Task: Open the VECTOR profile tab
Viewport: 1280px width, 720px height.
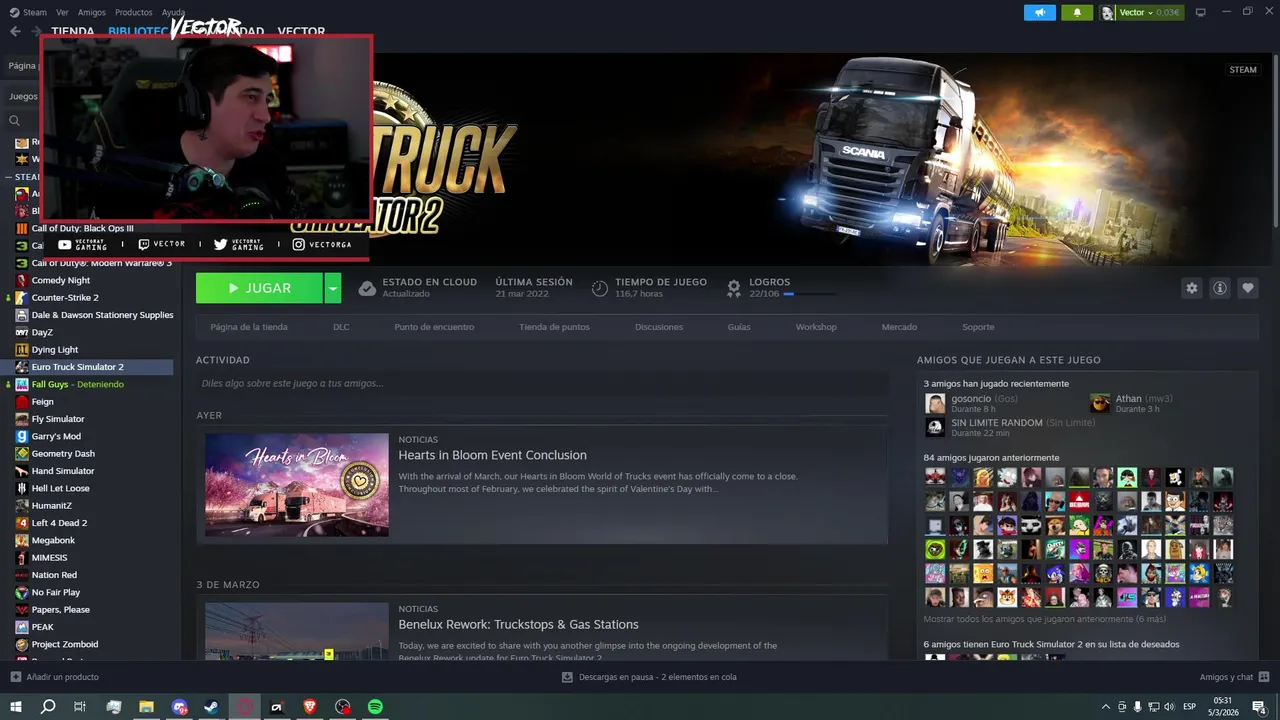Action: [x=301, y=31]
